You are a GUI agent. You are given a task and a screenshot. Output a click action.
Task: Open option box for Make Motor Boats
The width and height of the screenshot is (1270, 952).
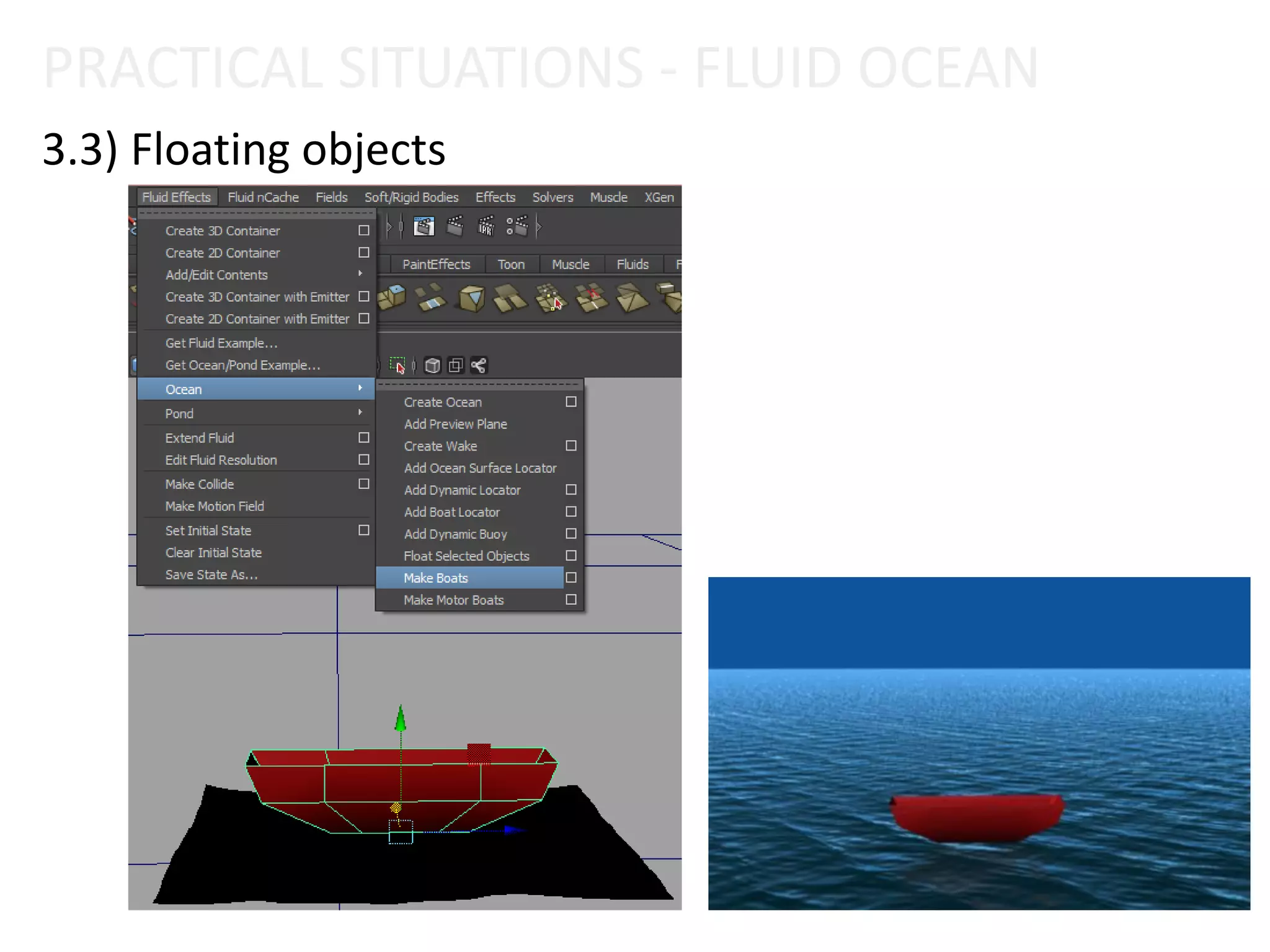click(x=571, y=600)
